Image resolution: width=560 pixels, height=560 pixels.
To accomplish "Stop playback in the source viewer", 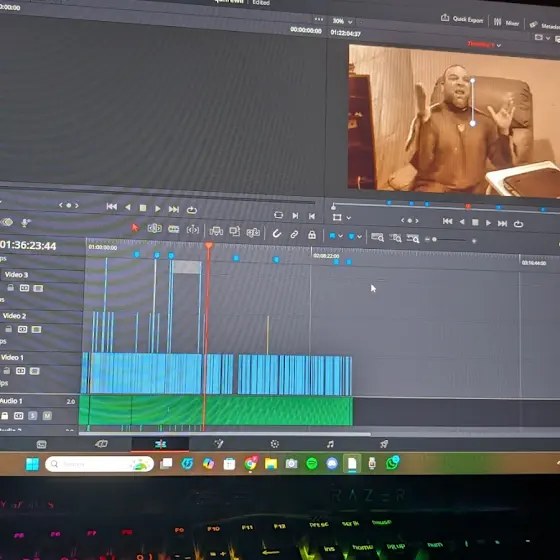I will tap(143, 208).
